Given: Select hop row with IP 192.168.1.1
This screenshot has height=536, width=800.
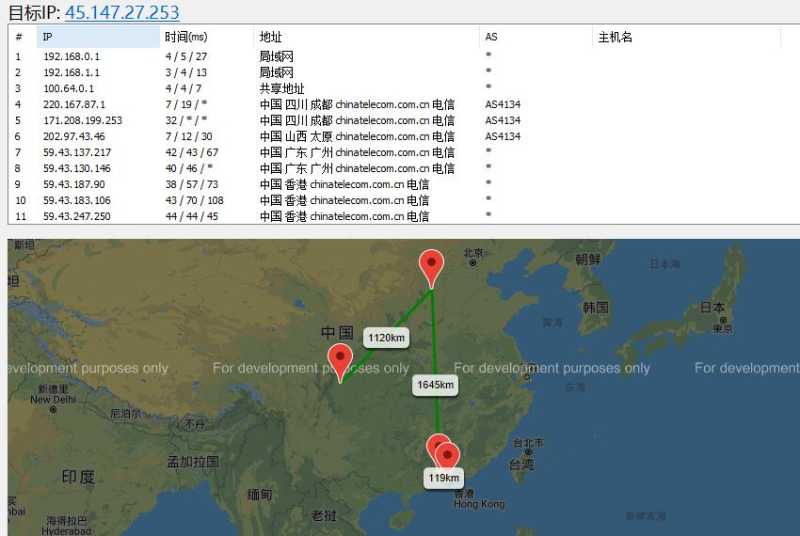Looking at the screenshot, I should click(x=403, y=72).
